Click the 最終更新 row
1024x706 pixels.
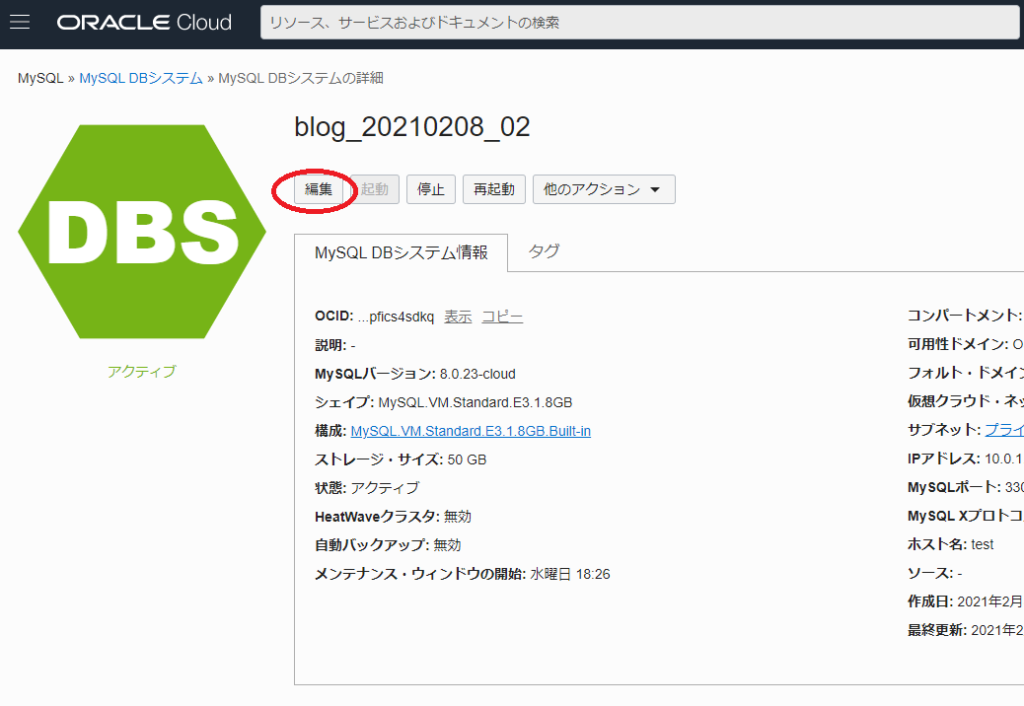point(965,630)
